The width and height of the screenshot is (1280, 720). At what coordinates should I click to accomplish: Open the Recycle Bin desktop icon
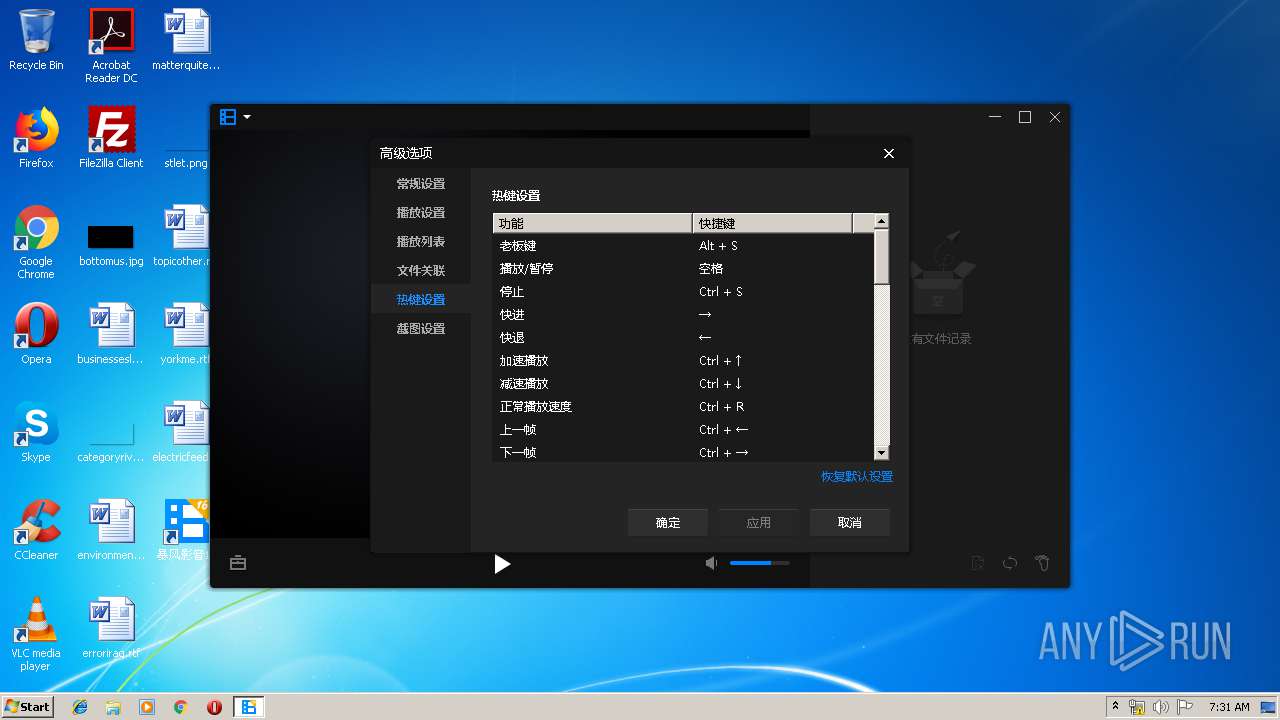pyautogui.click(x=36, y=40)
